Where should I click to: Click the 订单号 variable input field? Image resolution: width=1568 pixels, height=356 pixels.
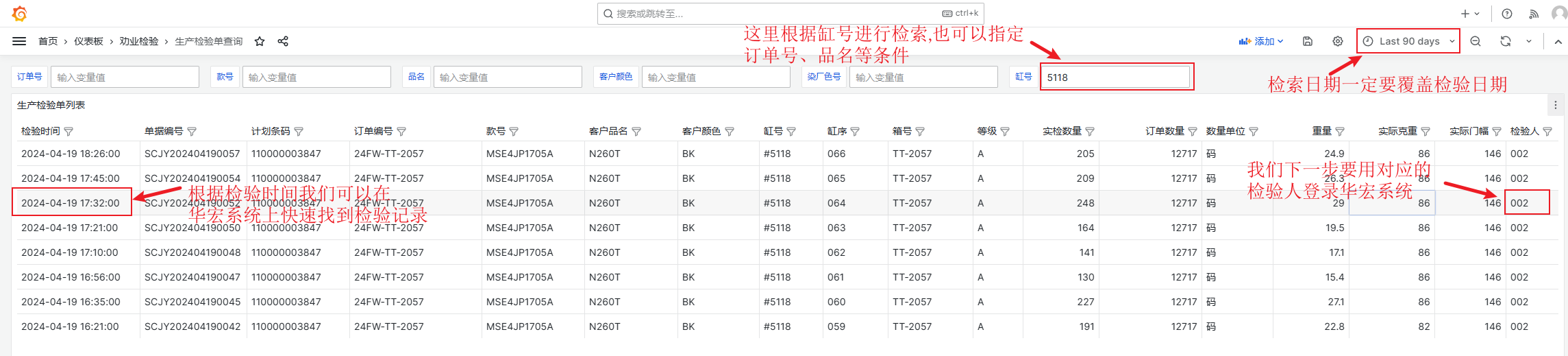(x=125, y=77)
